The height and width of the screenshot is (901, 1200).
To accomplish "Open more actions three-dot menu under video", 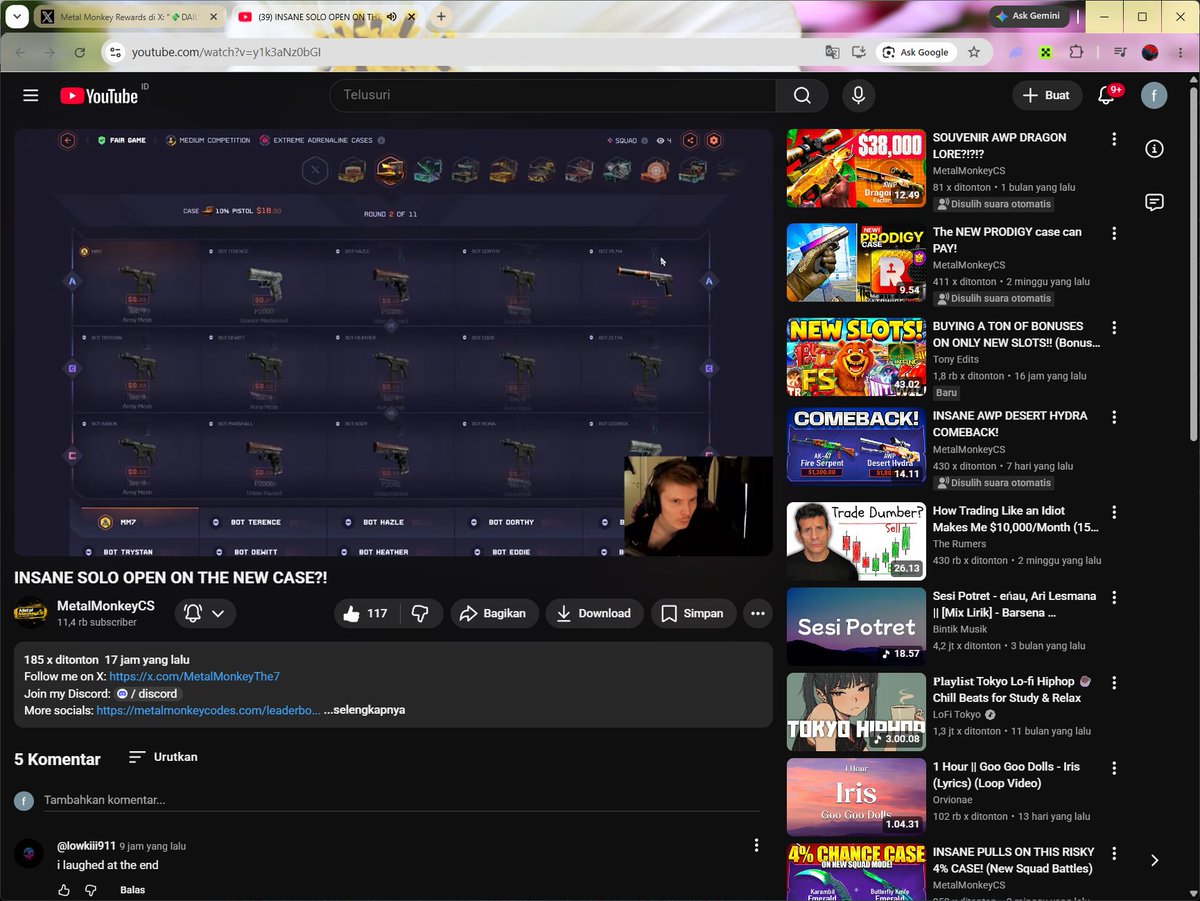I will tap(758, 613).
